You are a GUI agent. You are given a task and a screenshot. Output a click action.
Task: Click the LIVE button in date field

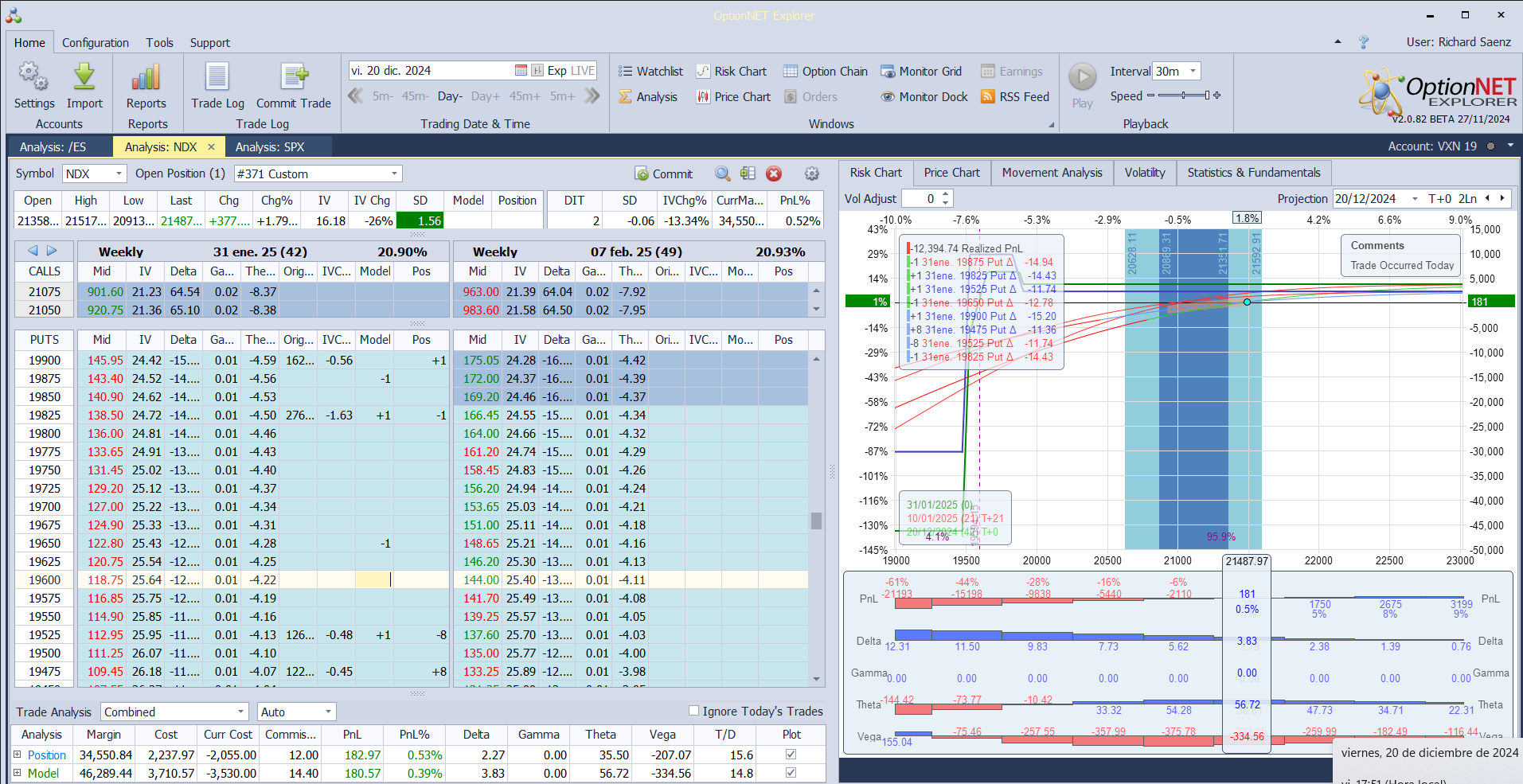pos(583,70)
